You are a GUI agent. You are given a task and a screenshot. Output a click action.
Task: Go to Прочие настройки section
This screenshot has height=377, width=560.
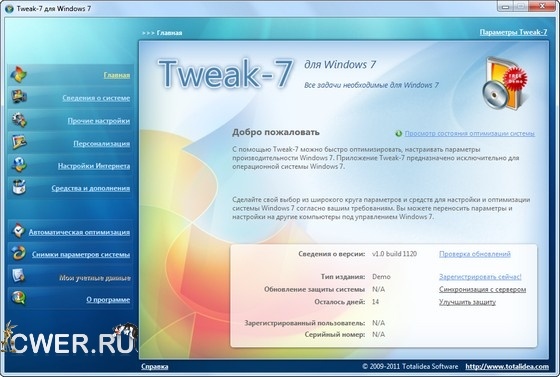pos(99,121)
